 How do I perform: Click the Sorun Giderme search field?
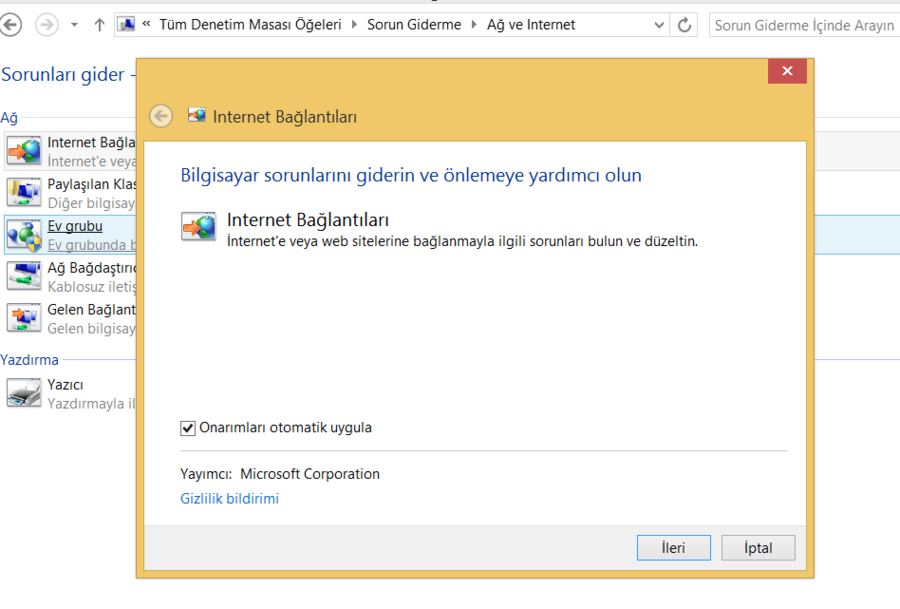click(803, 25)
